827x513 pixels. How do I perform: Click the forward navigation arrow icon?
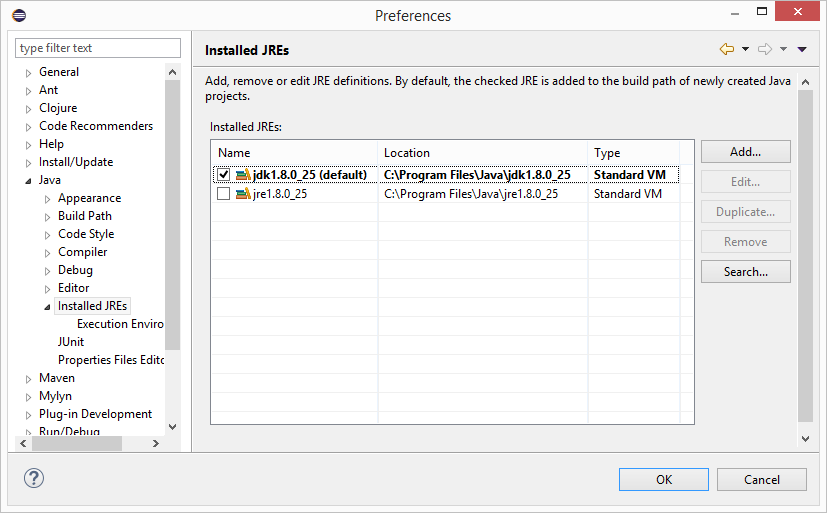[765, 49]
